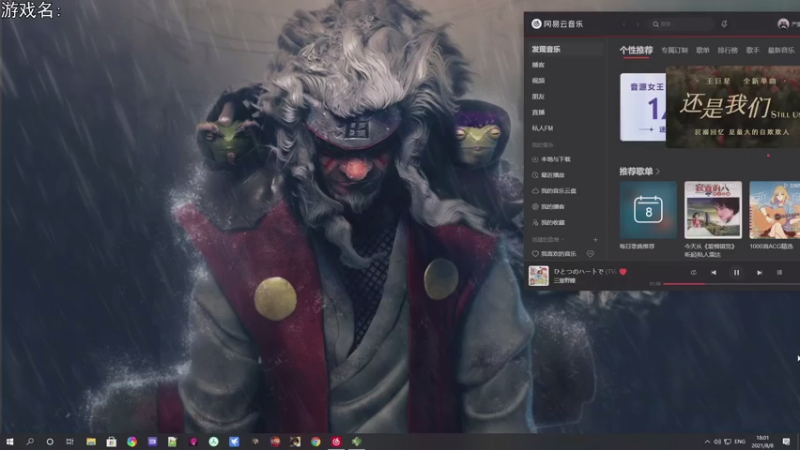Open 最近播放 in the sidebar
The image size is (800, 450).
click(x=548, y=175)
